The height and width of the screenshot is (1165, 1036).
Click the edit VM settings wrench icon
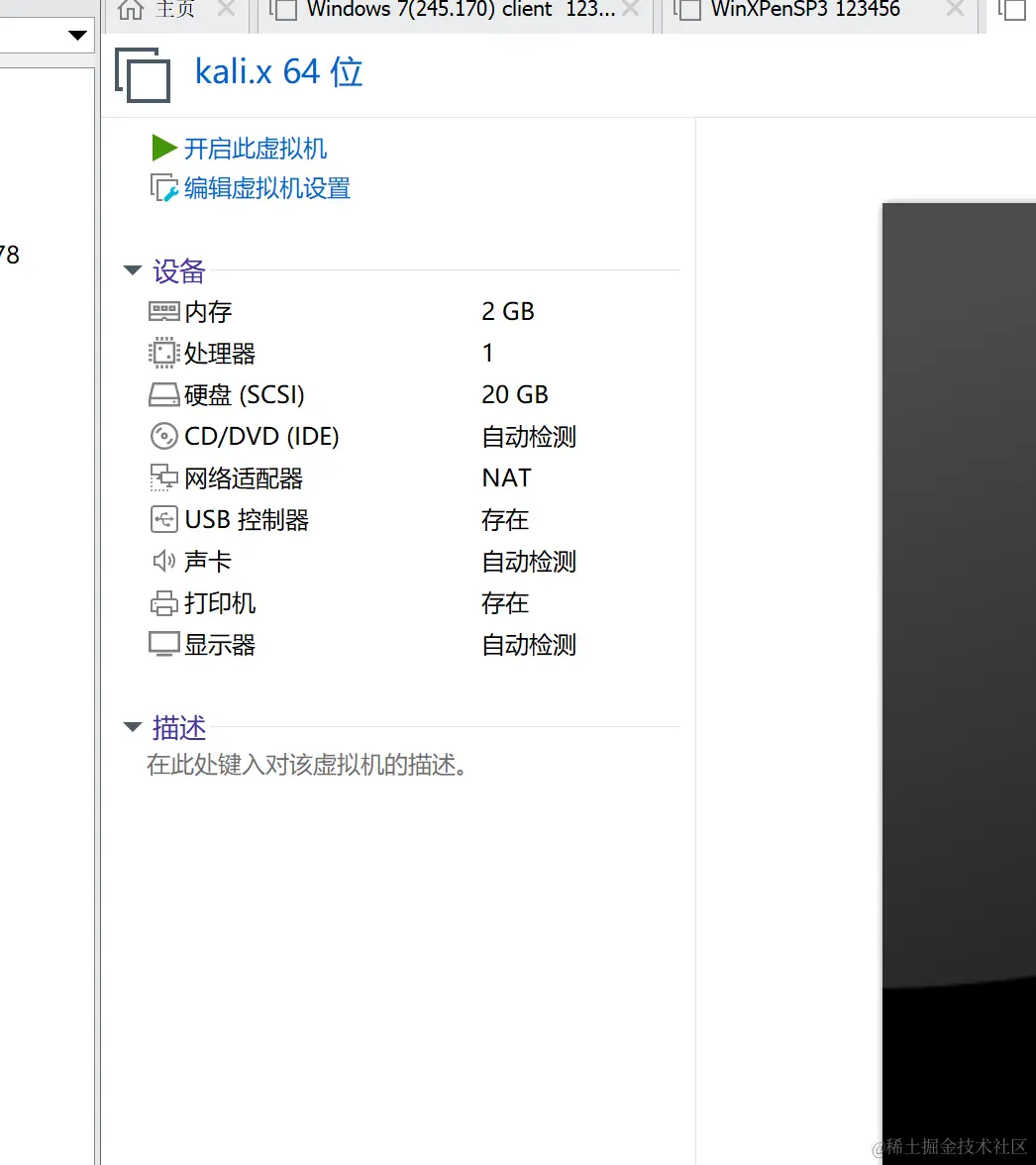click(164, 188)
